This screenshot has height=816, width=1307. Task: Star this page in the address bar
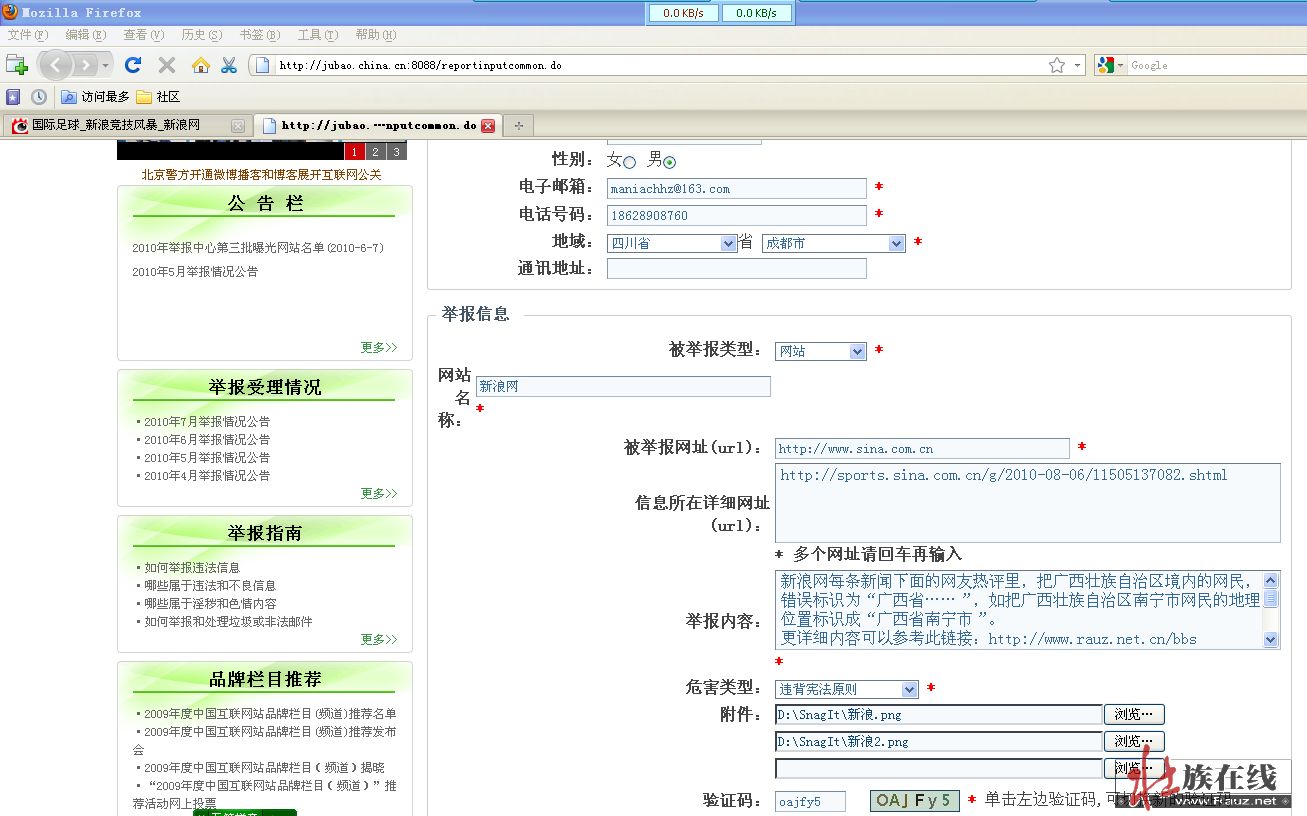[1056, 65]
